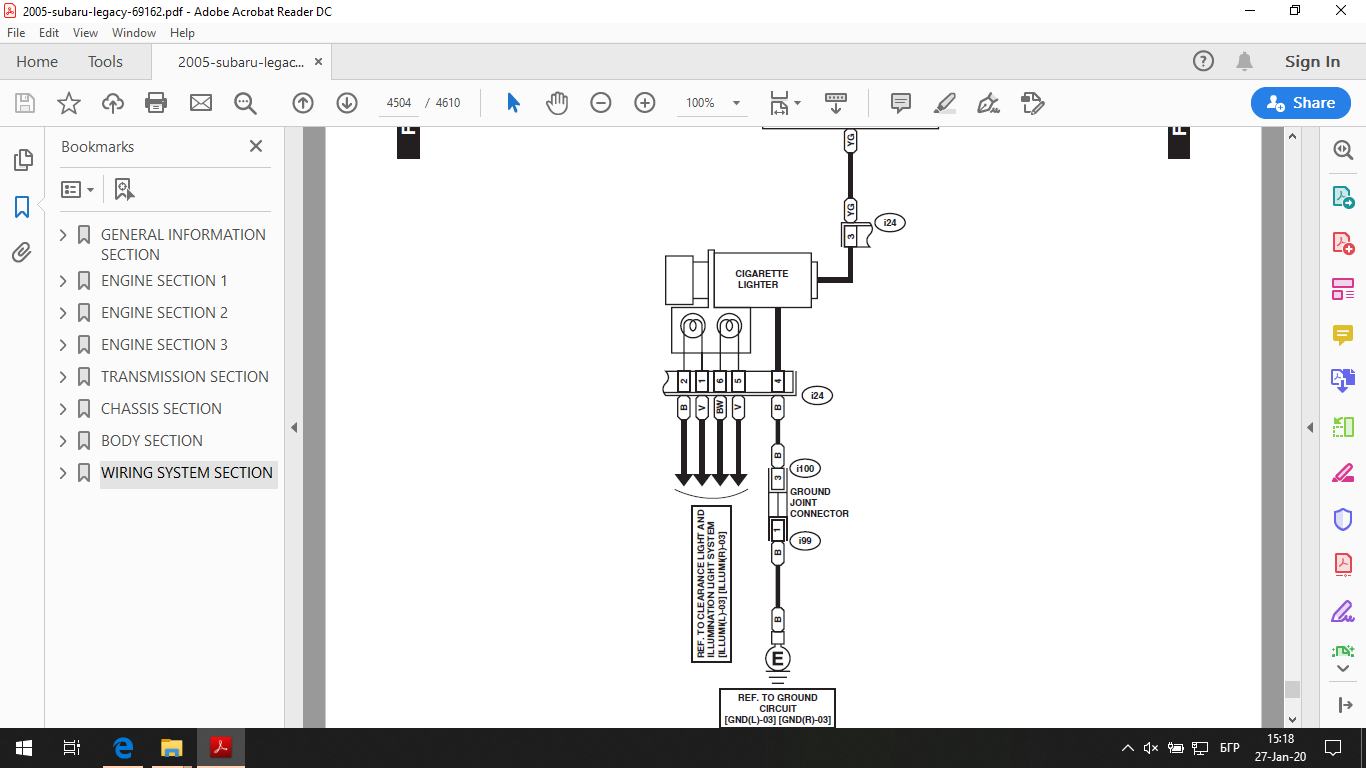Go to the previous page
Screen dimensions: 1366x768
[303, 103]
